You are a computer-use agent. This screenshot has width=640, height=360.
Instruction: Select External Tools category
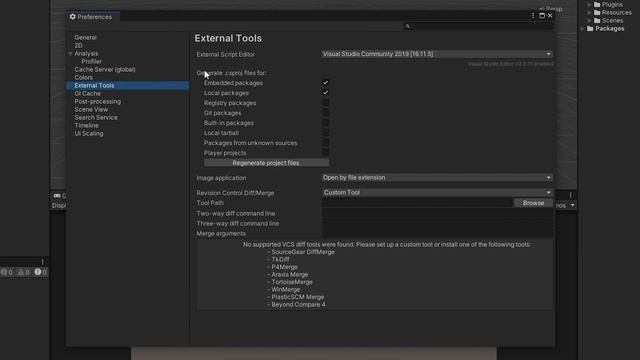[127, 85]
